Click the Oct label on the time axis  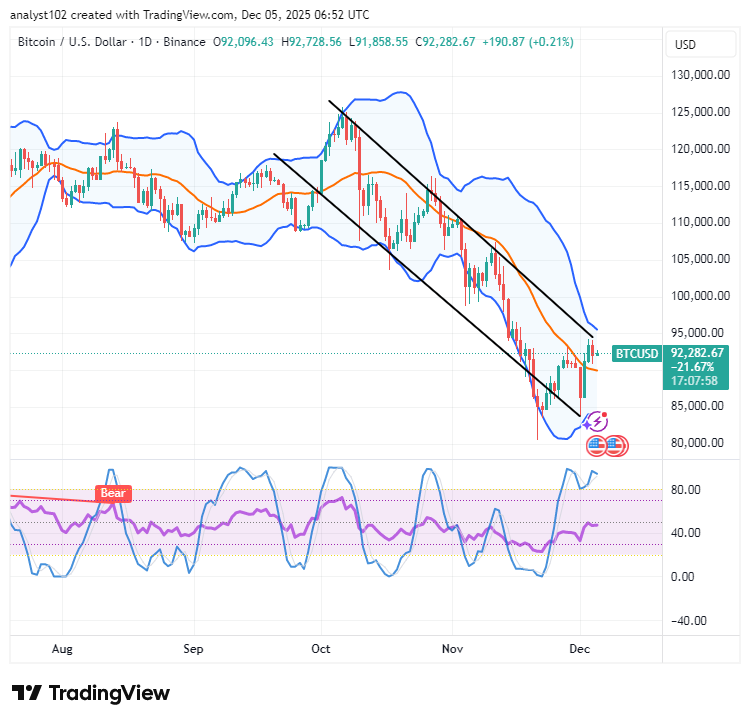point(321,648)
